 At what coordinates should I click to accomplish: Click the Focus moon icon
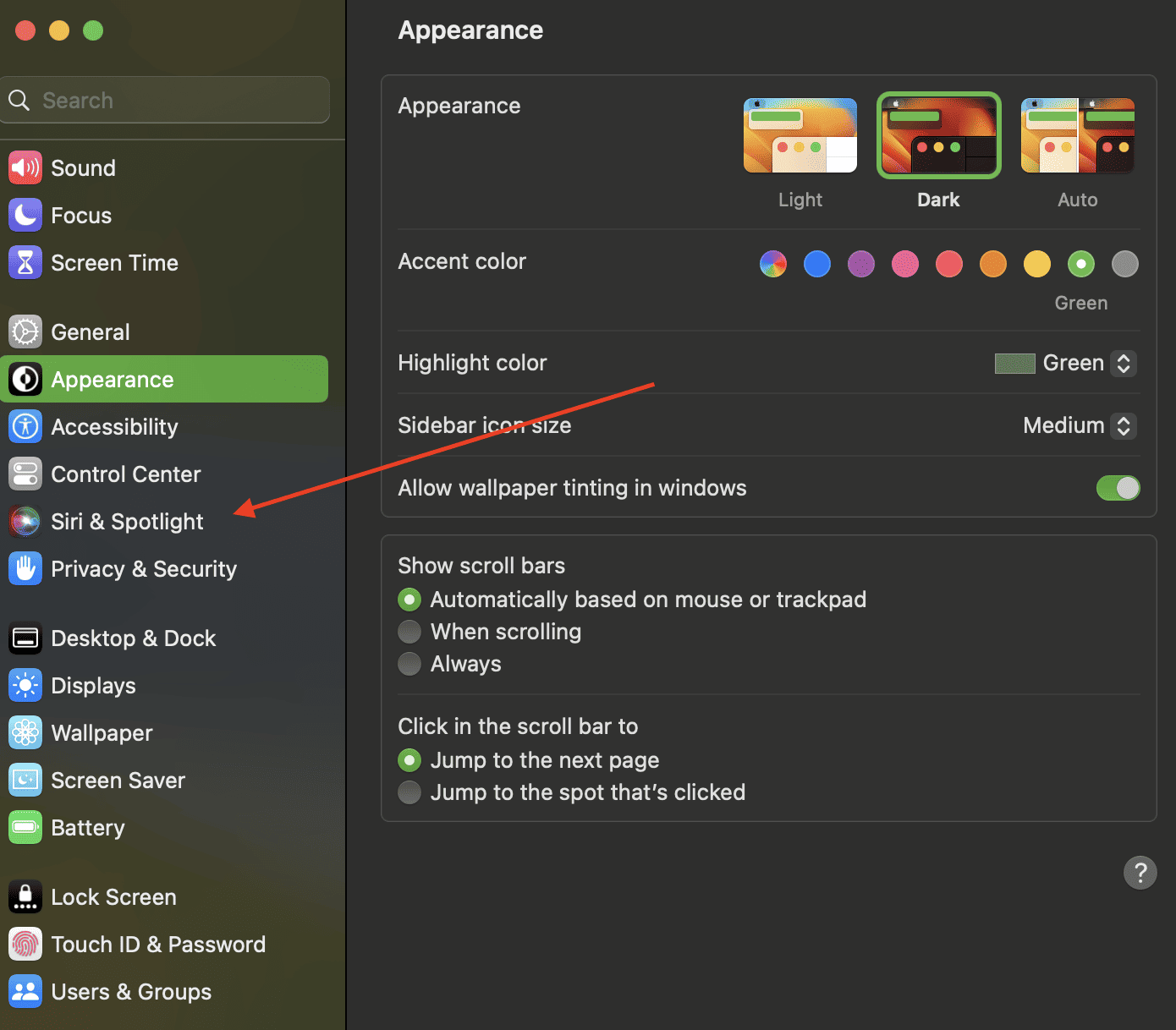25,215
